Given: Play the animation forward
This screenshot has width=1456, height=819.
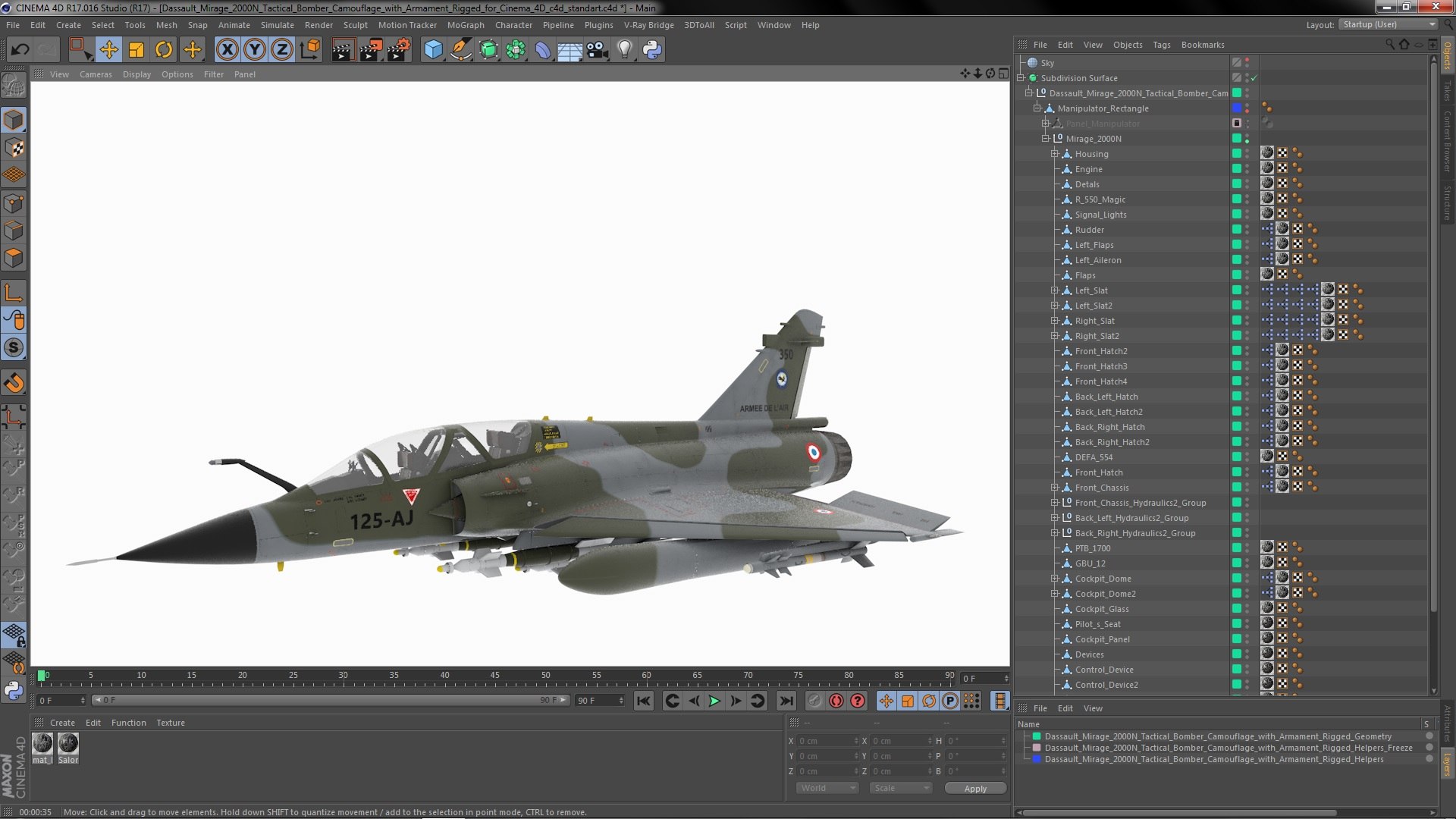Looking at the screenshot, I should 714,701.
